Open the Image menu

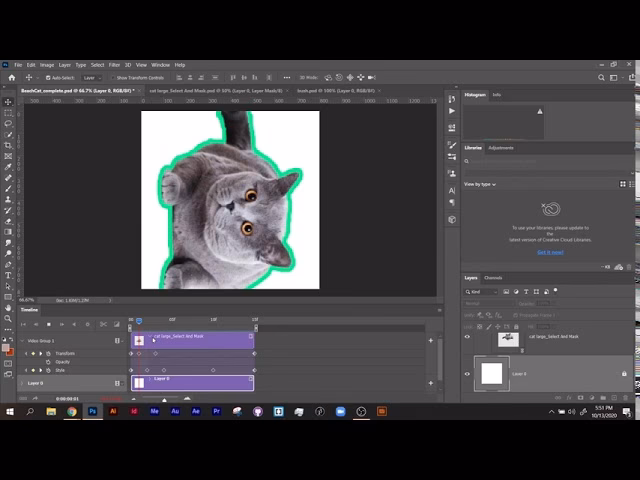tap(47, 65)
